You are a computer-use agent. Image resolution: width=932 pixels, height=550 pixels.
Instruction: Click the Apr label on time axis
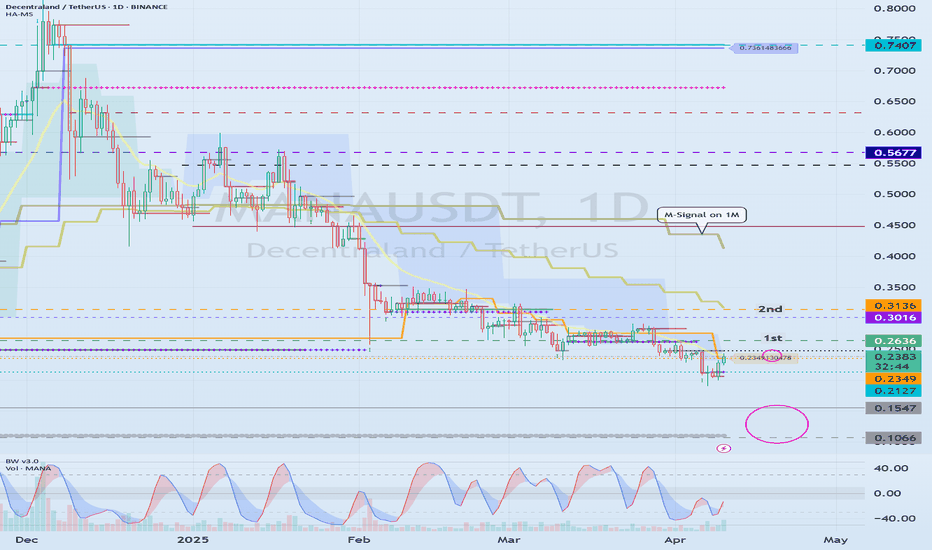675,540
